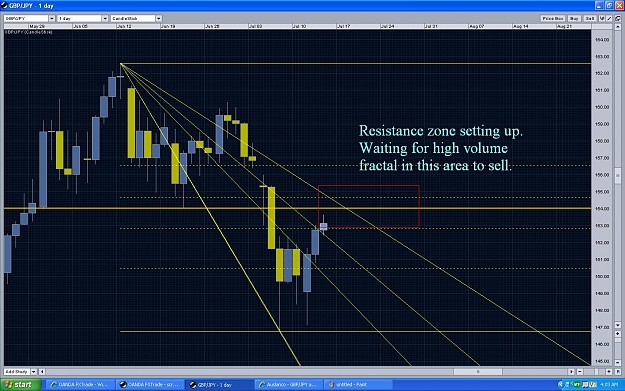Click the Add Study button

[17, 371]
